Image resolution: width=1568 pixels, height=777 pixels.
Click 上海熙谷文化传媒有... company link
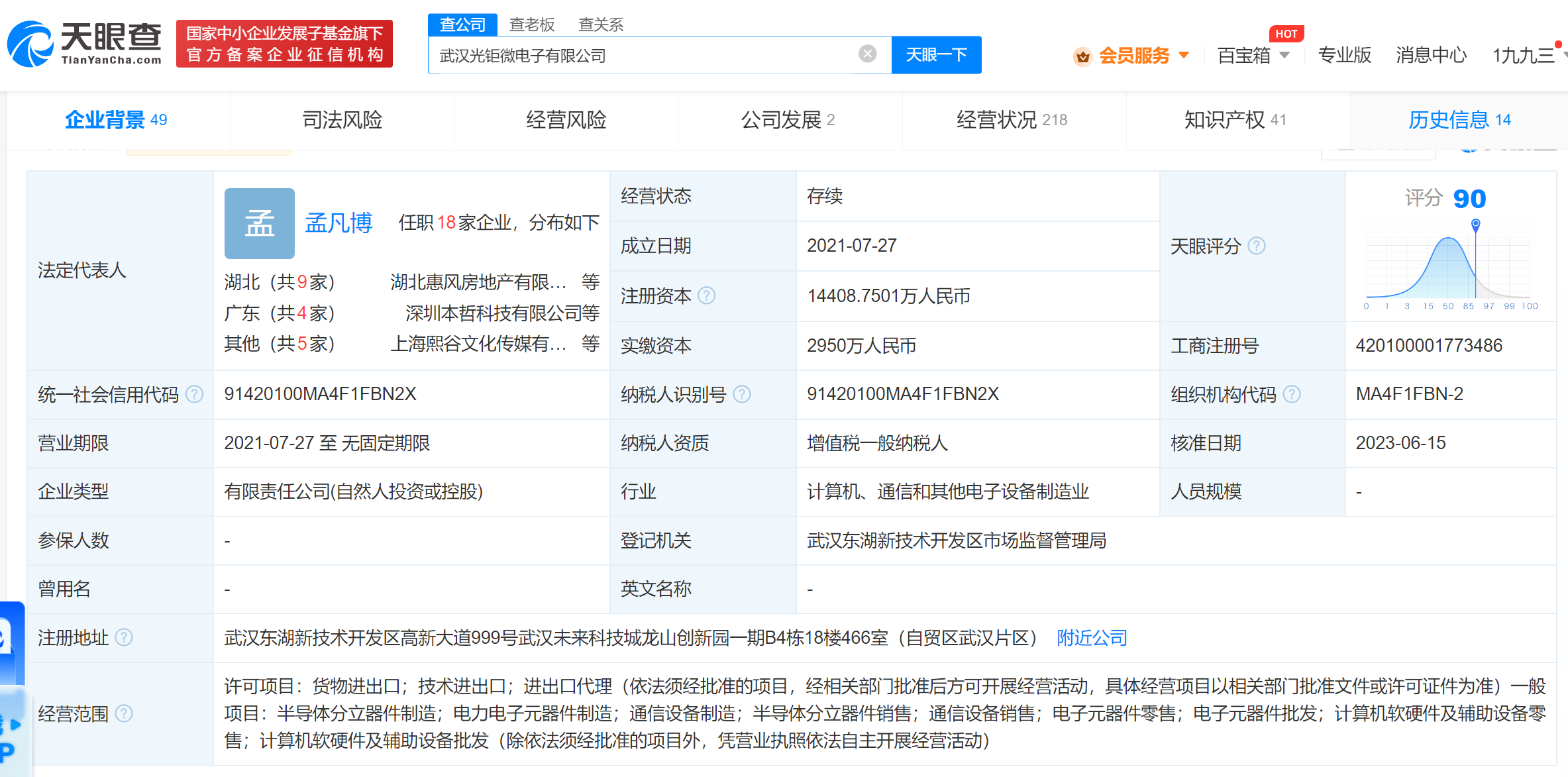pos(478,343)
